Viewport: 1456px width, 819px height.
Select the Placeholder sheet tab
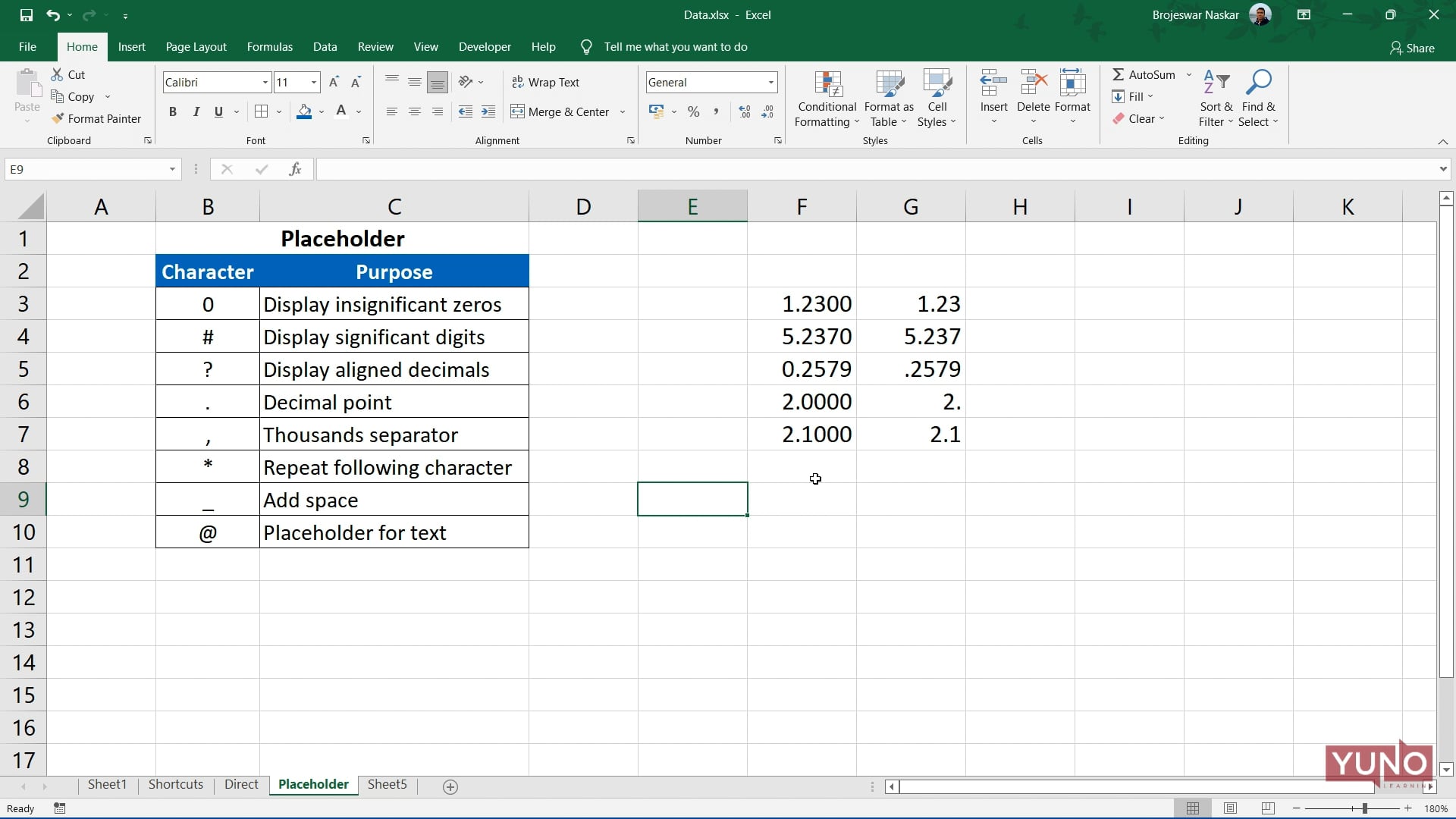[x=313, y=784]
